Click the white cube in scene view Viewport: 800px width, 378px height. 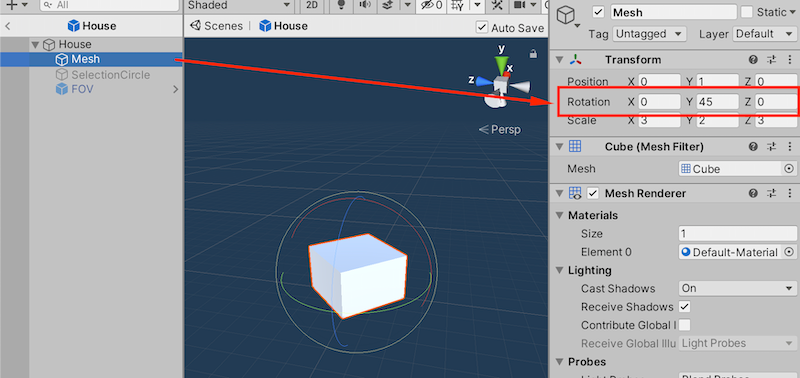tap(357, 276)
